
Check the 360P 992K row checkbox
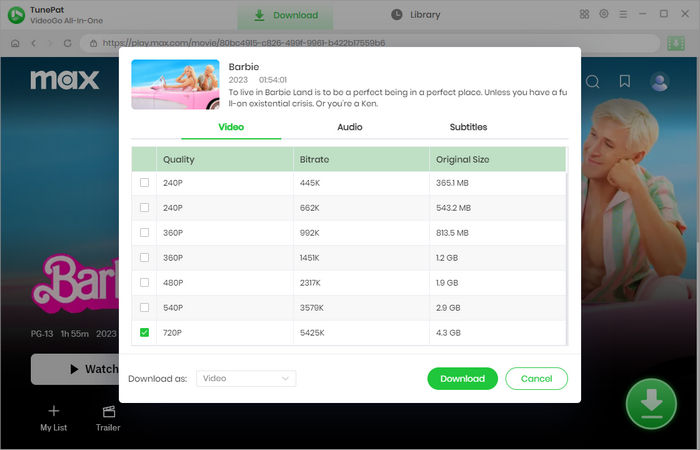pyautogui.click(x=144, y=233)
